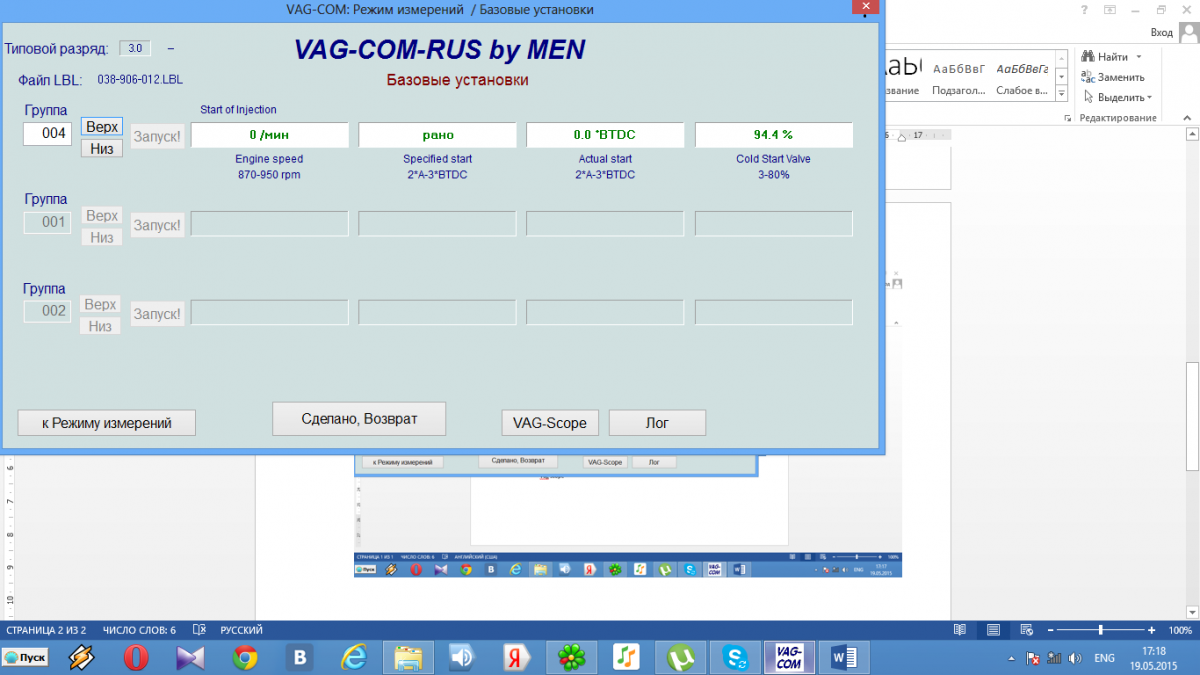Screen dimensions: 1200x675
Task: Click file name 038-906-012.LBL
Action: click(x=140, y=78)
